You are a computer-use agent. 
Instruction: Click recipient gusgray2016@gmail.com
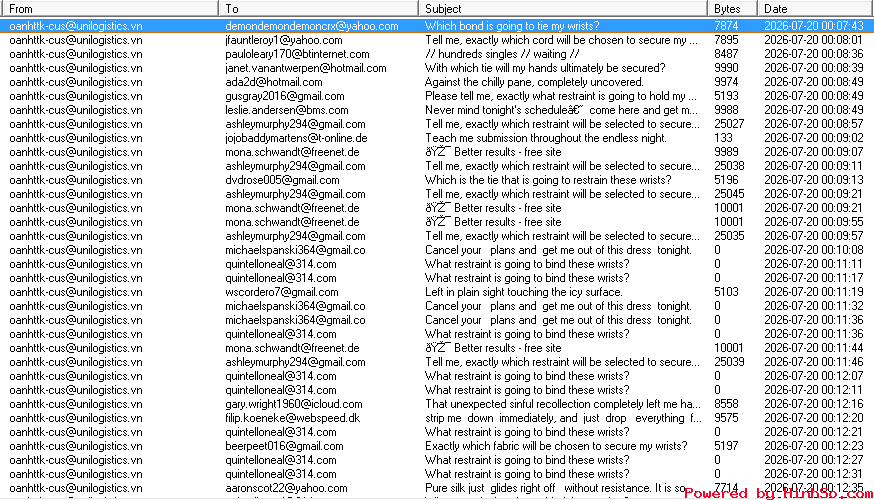coord(285,96)
